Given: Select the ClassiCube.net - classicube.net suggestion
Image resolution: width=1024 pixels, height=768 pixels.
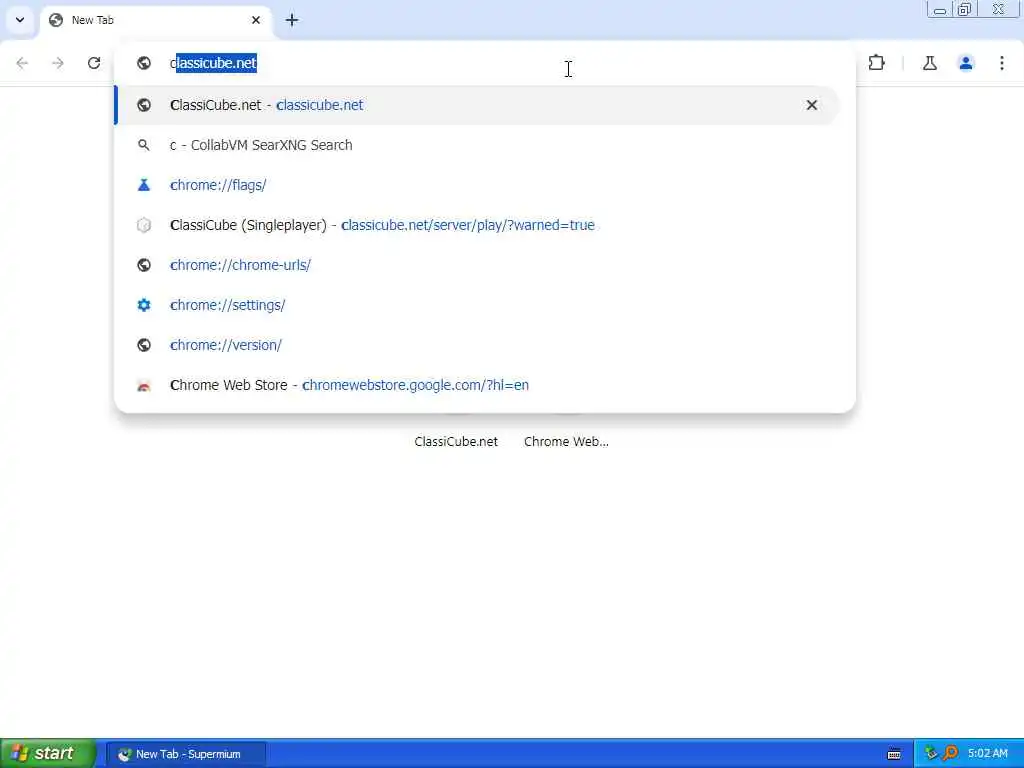Looking at the screenshot, I should click(x=477, y=105).
